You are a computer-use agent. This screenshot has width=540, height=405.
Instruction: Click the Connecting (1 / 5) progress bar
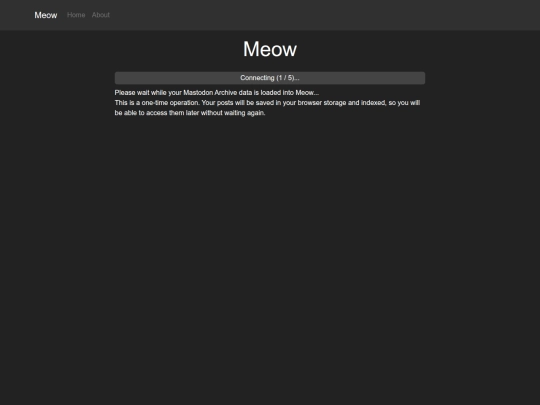click(270, 78)
